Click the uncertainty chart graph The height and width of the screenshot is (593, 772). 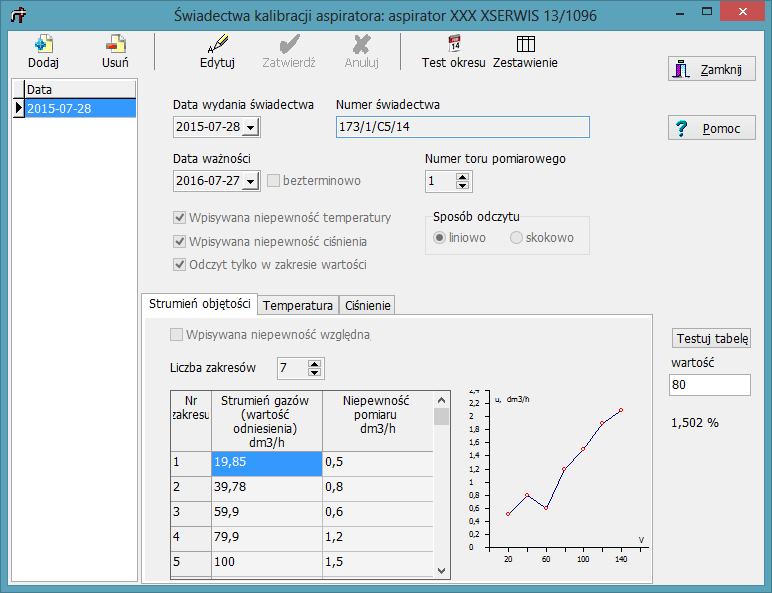pyautogui.click(x=557, y=477)
